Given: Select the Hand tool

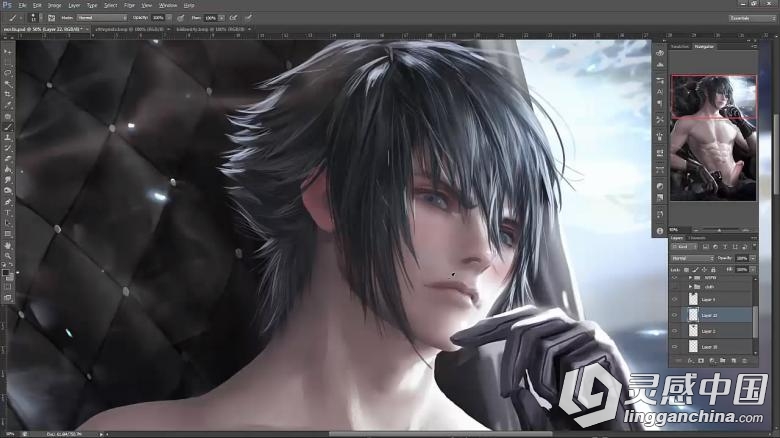Looking at the screenshot, I should pyautogui.click(x=7, y=245).
